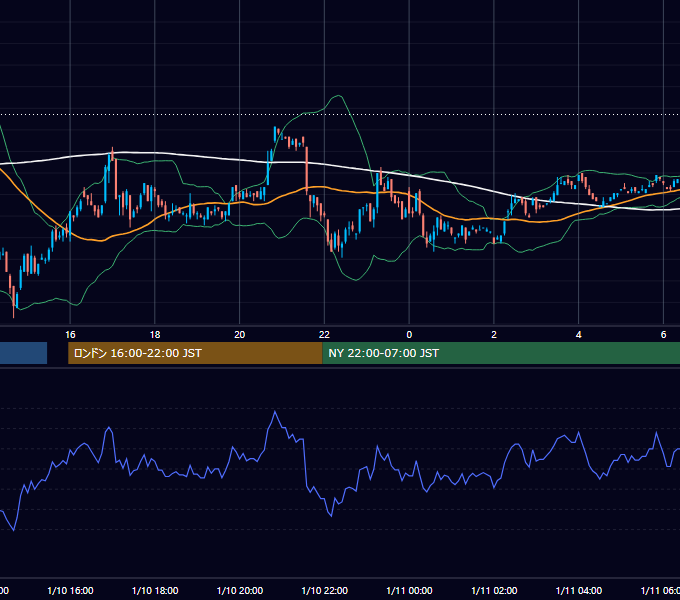Click the 1/10 22:00 date label
Viewport: 680px width, 600px height.
point(324,590)
